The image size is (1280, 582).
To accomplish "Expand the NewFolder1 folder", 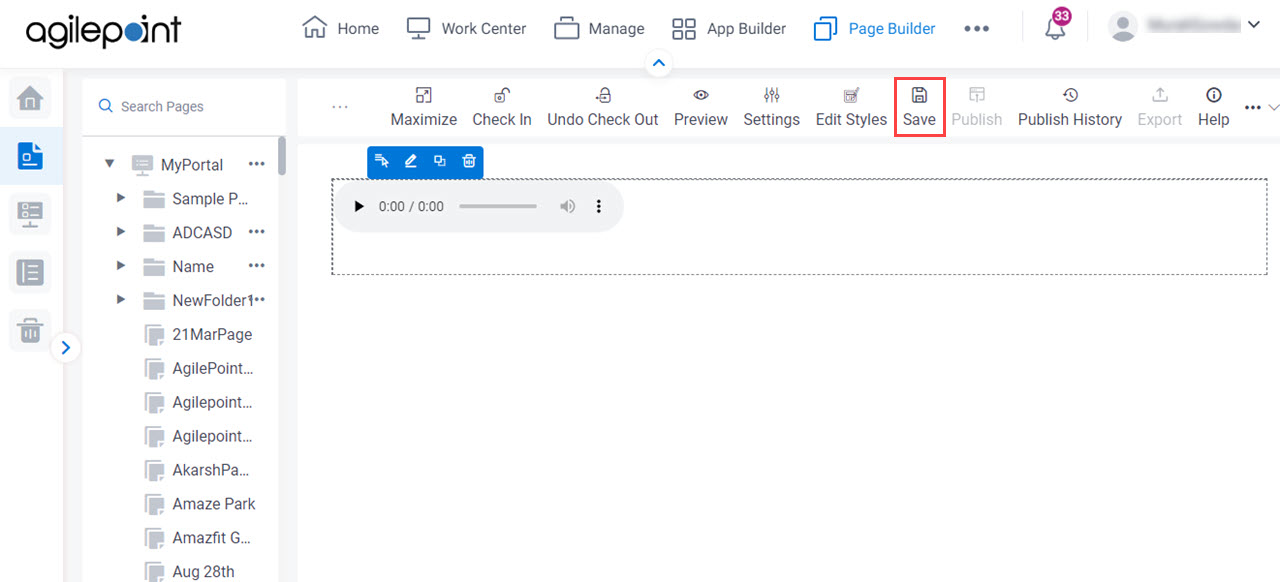I will tap(121, 300).
